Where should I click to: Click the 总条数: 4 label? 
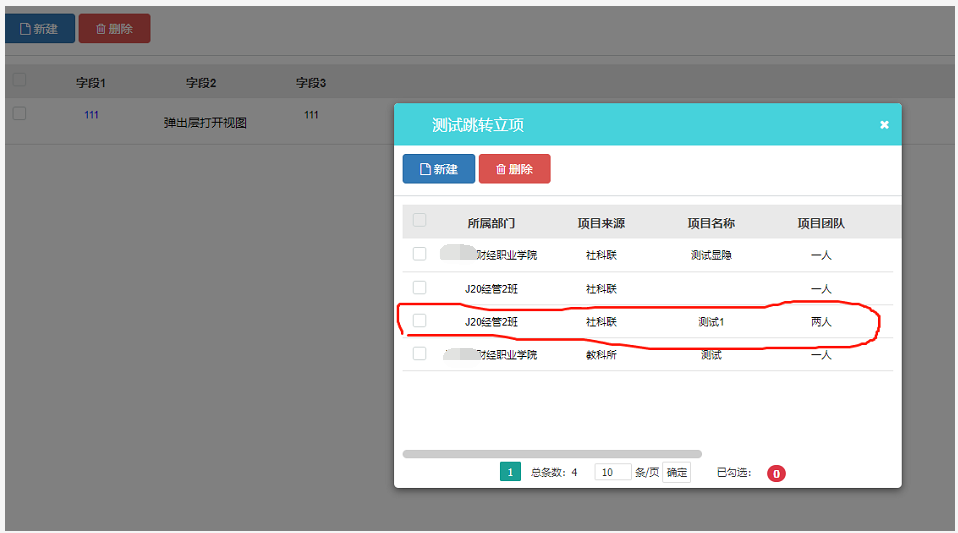click(x=554, y=472)
